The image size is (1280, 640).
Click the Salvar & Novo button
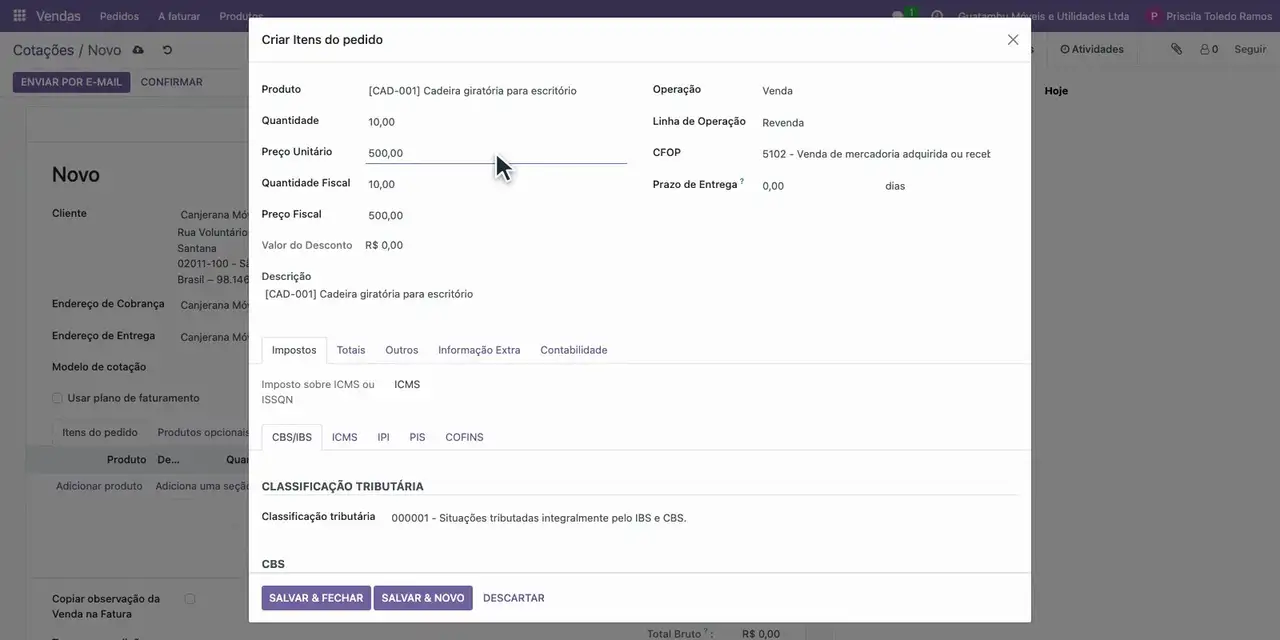click(423, 598)
